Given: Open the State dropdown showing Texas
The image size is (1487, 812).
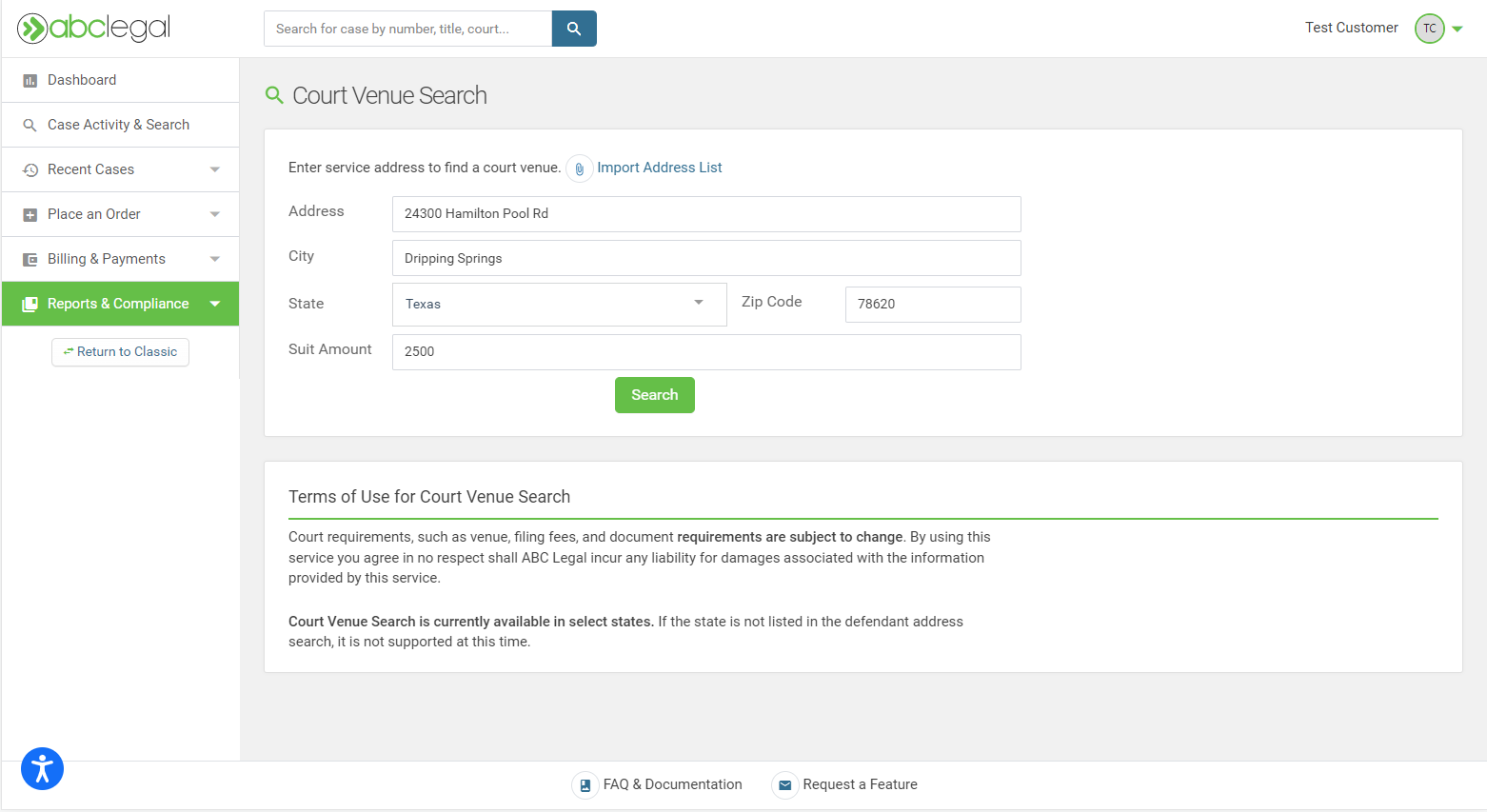Looking at the screenshot, I should pyautogui.click(x=559, y=304).
